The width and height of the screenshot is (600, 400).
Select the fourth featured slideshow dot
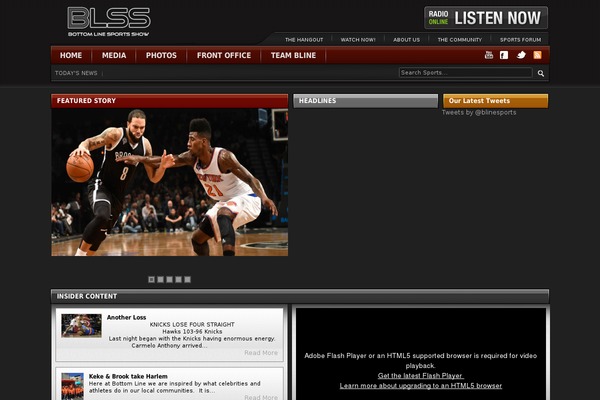click(178, 279)
